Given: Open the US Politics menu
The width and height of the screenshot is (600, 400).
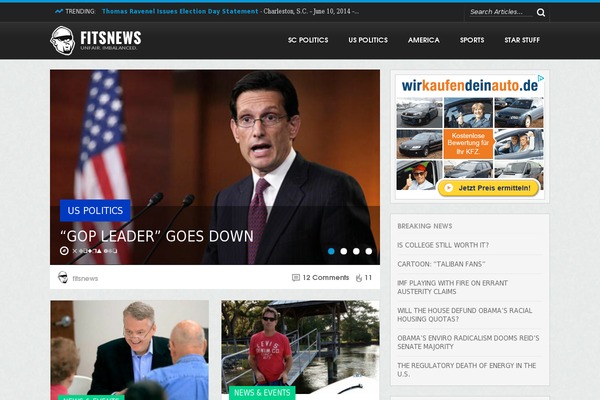Looking at the screenshot, I should [x=368, y=40].
